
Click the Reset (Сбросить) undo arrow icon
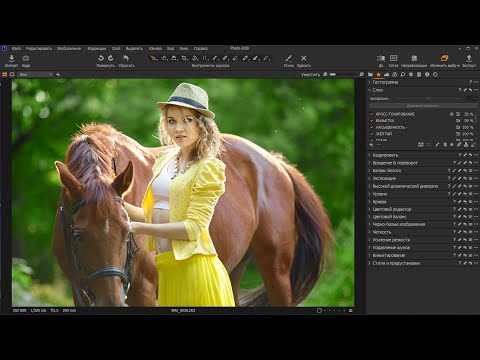126,58
